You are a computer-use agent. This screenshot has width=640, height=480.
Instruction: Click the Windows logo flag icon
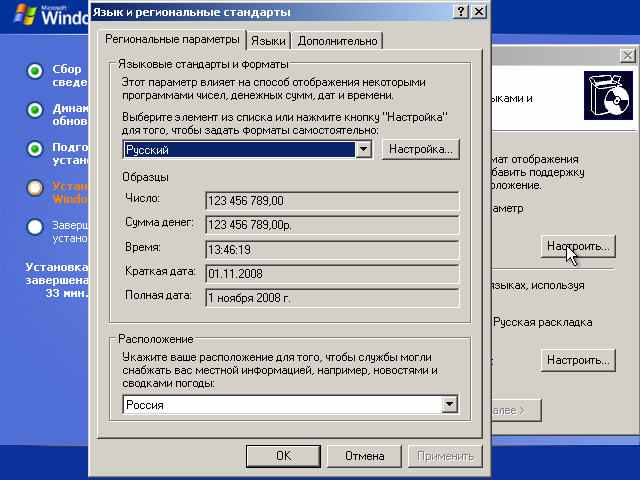(25, 15)
